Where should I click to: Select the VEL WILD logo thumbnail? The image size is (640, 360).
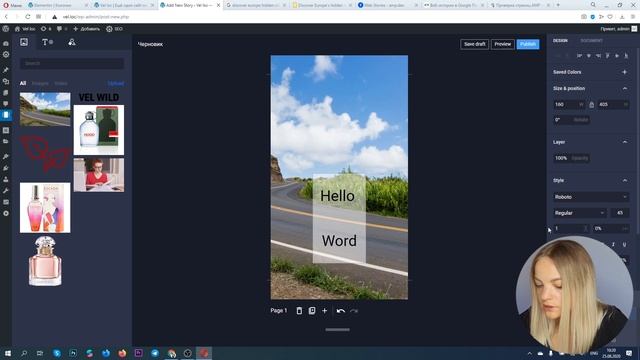click(x=99, y=98)
